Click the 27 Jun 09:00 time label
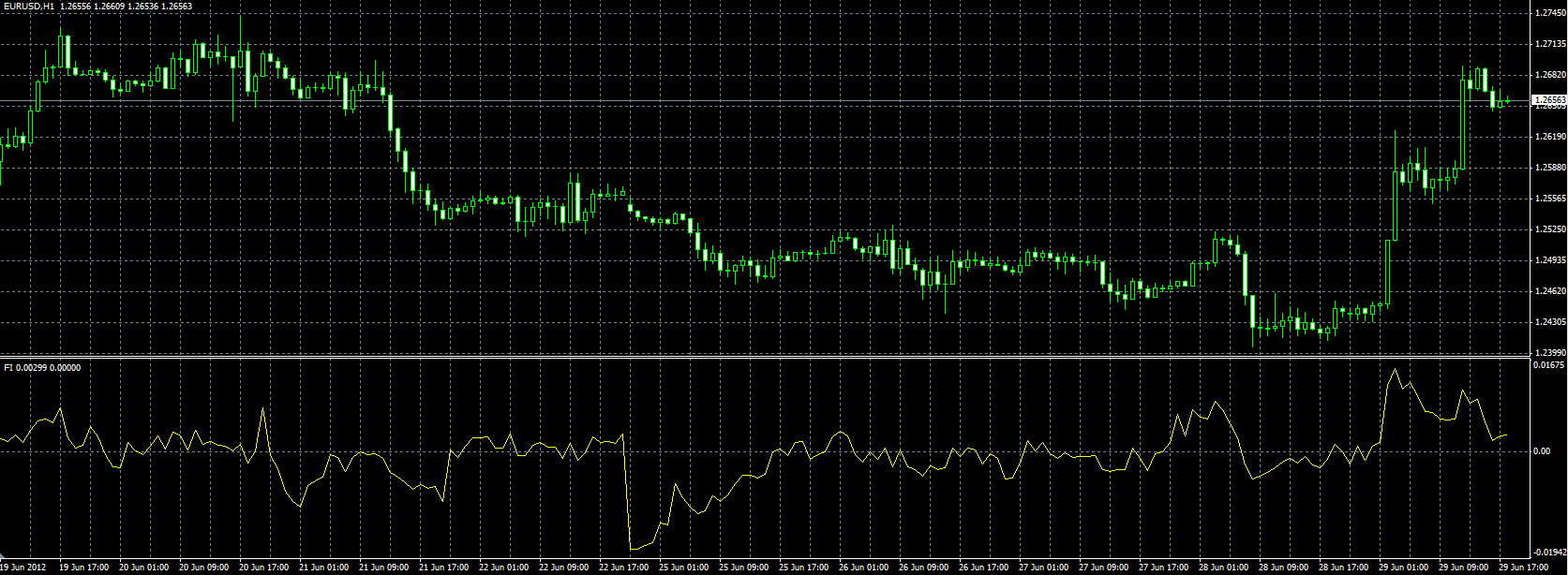The height and width of the screenshot is (575, 1568). click(x=1104, y=568)
